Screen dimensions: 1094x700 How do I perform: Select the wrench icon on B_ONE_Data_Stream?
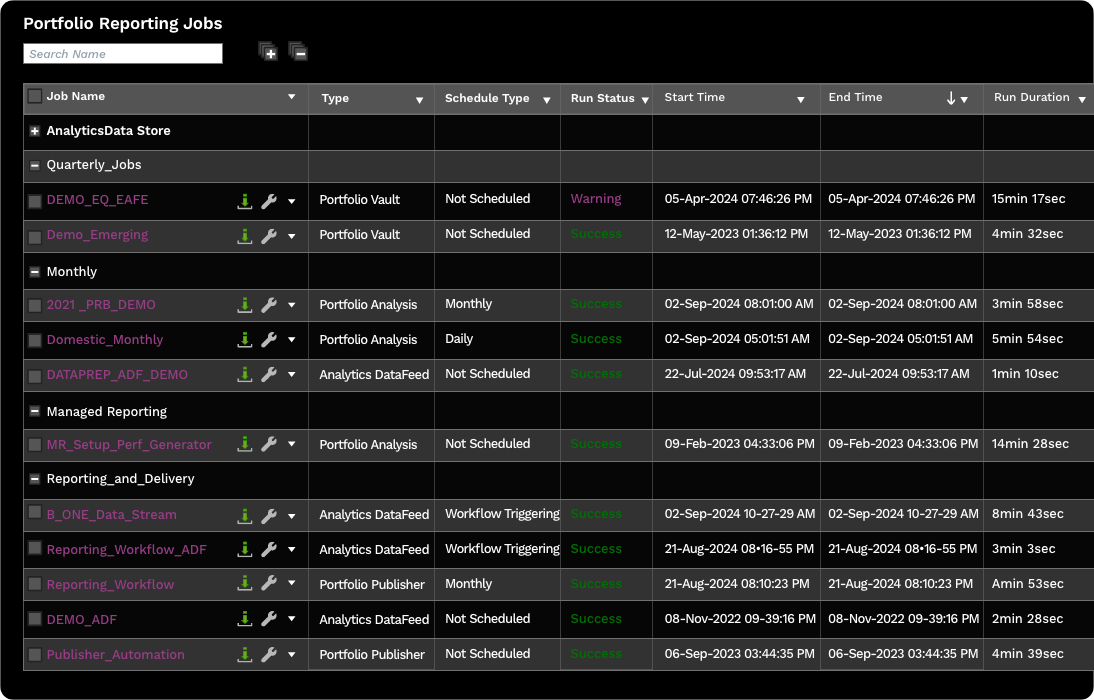pyautogui.click(x=268, y=515)
